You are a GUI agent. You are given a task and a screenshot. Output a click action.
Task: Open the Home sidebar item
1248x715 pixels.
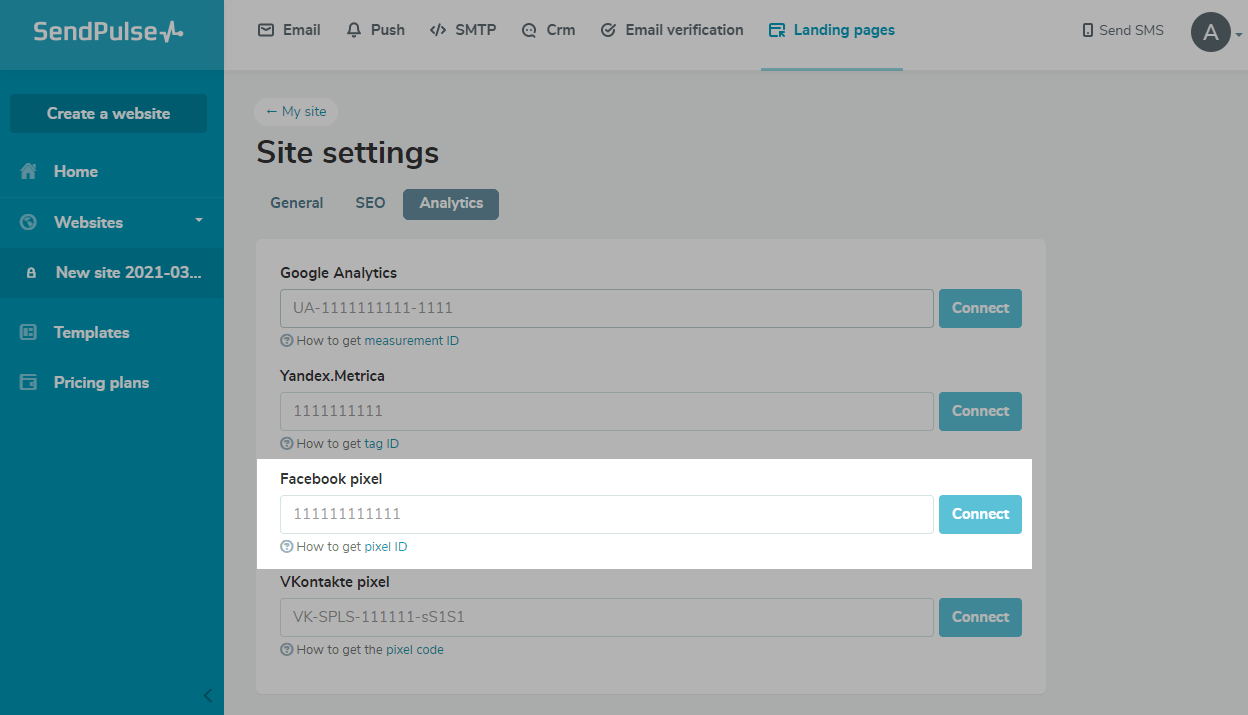[x=75, y=172]
